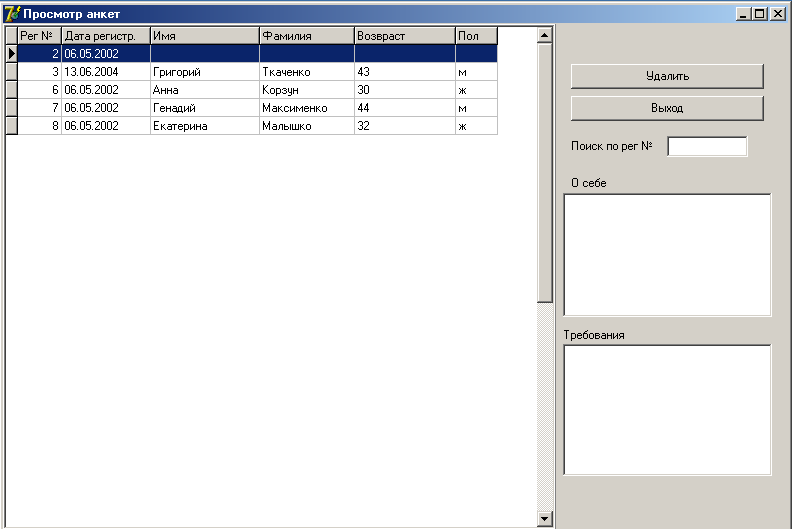Click the scrollbar down arrow of the grid
This screenshot has width=792, height=529.
545,519
